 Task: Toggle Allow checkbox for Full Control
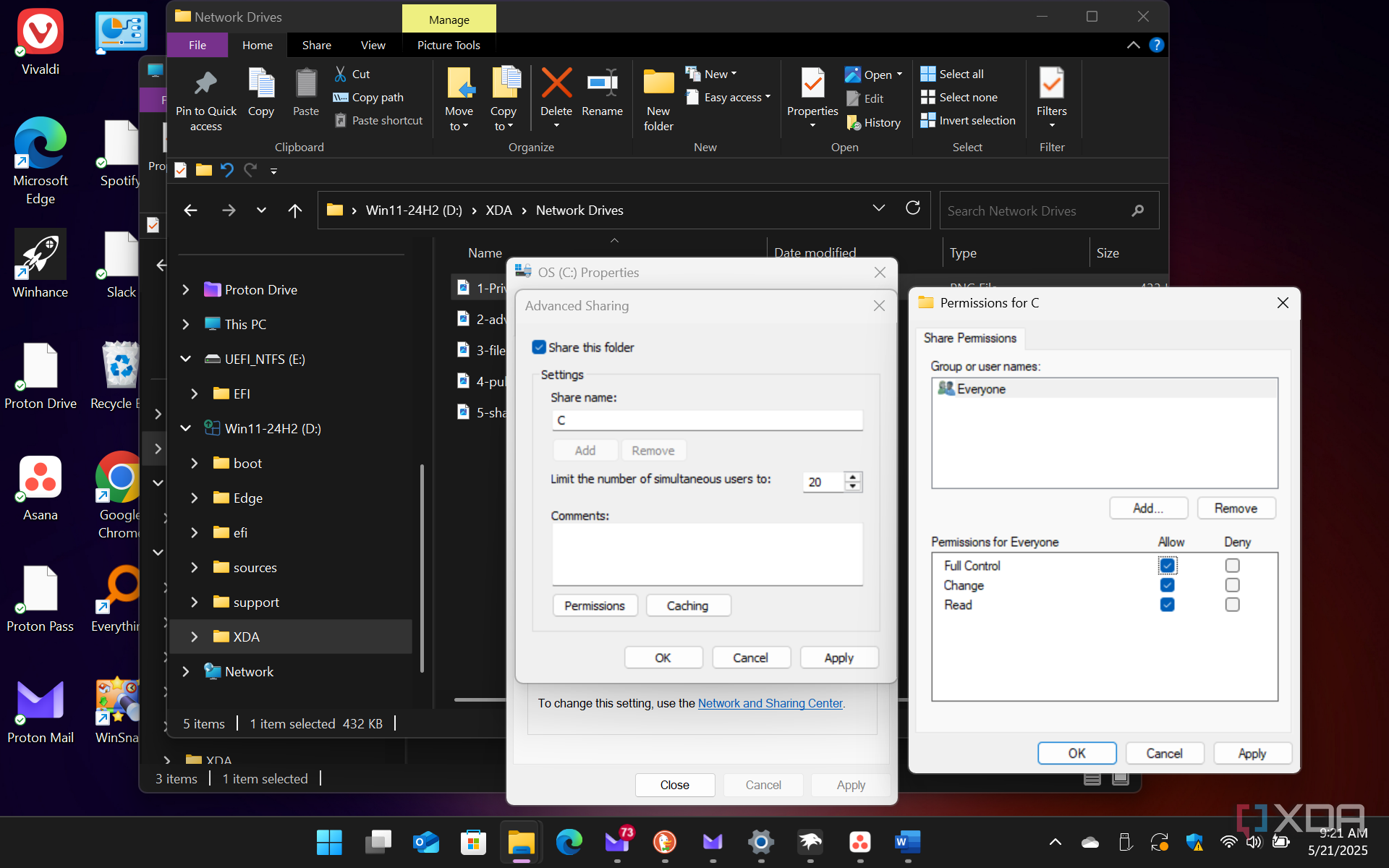point(1167,565)
